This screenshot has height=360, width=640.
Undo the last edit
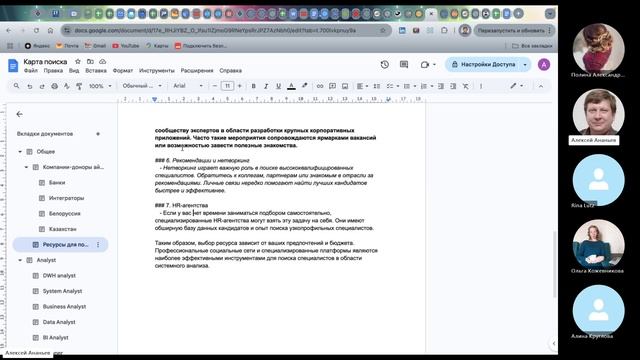[29, 86]
